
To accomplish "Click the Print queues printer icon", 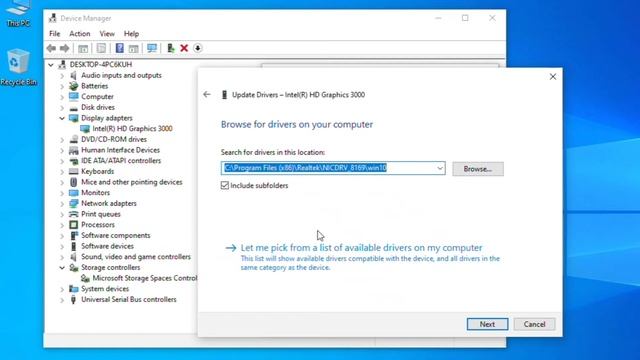I will [x=73, y=214].
